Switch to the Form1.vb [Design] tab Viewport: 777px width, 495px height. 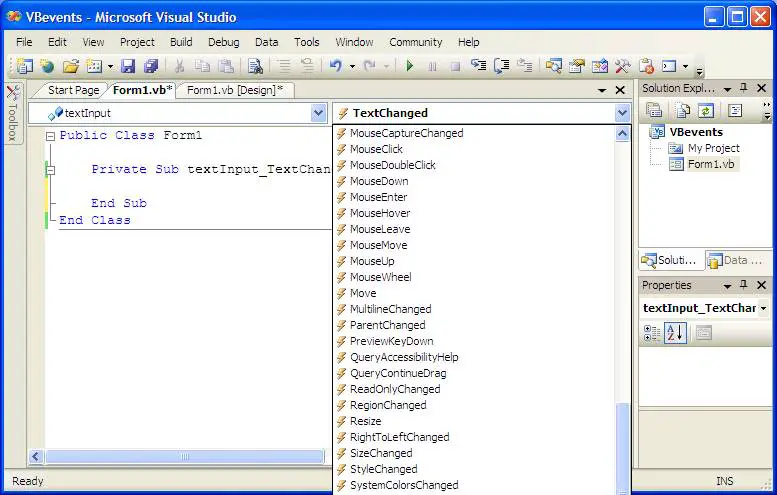click(x=234, y=90)
